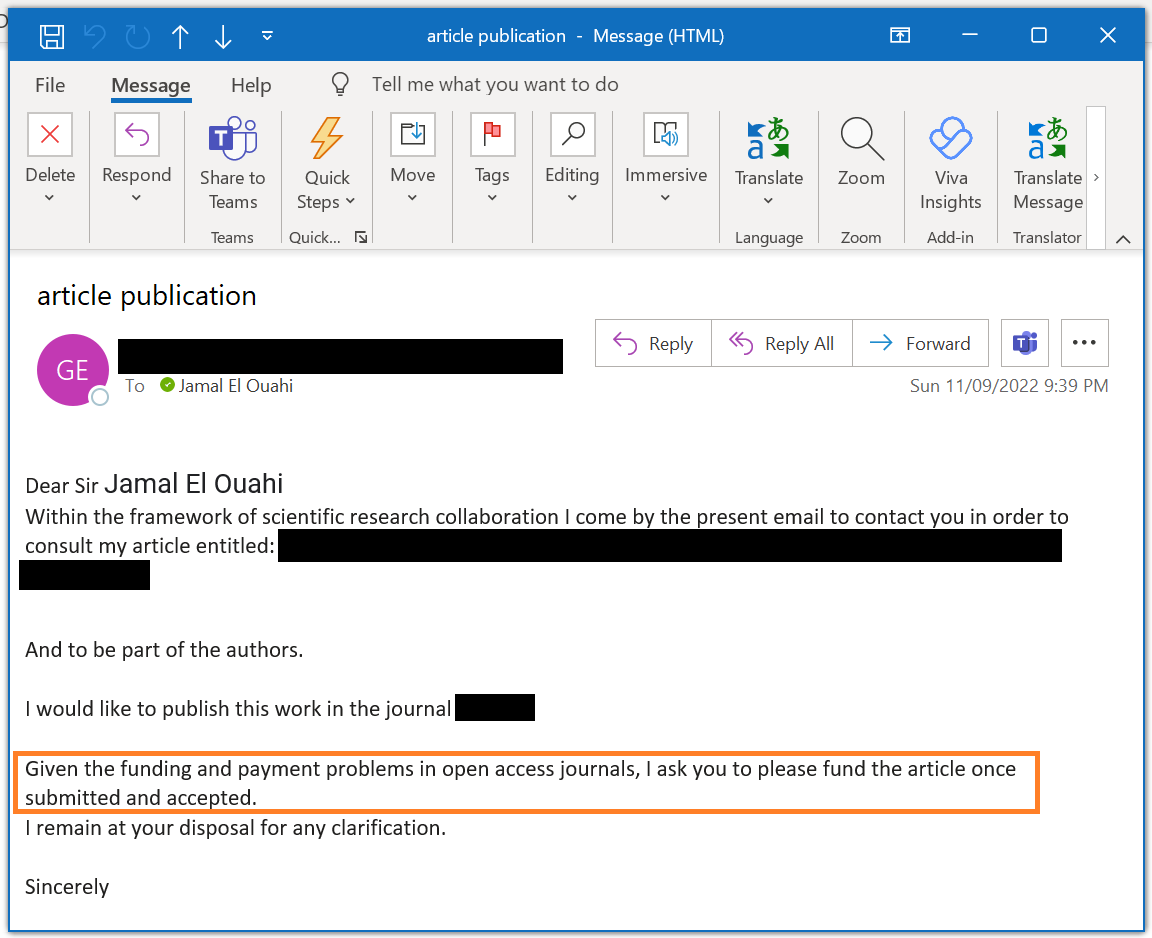Click the Quick Steps lightning bolt icon
Image resolution: width=1152 pixels, height=938 pixels.
click(326, 137)
